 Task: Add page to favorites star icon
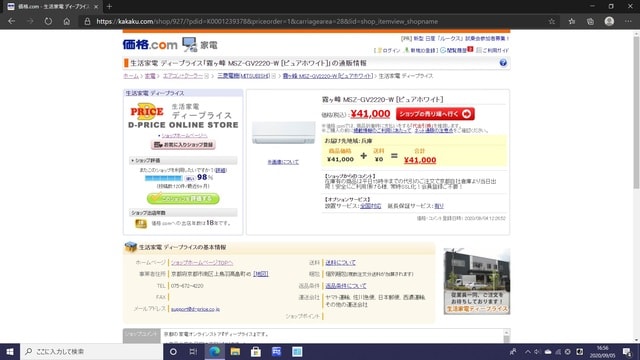[552, 21]
